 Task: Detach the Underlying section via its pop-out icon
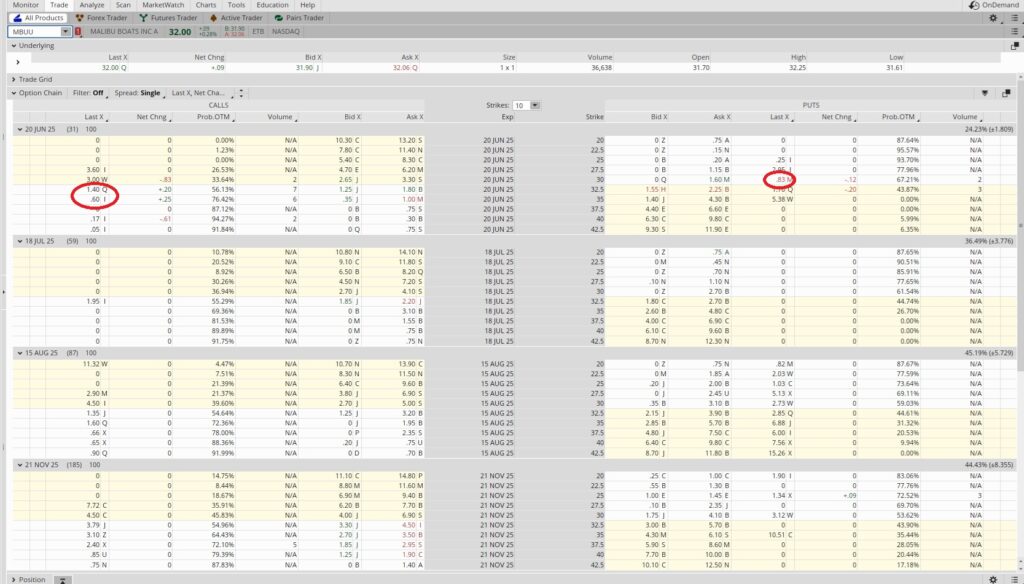click(1014, 46)
